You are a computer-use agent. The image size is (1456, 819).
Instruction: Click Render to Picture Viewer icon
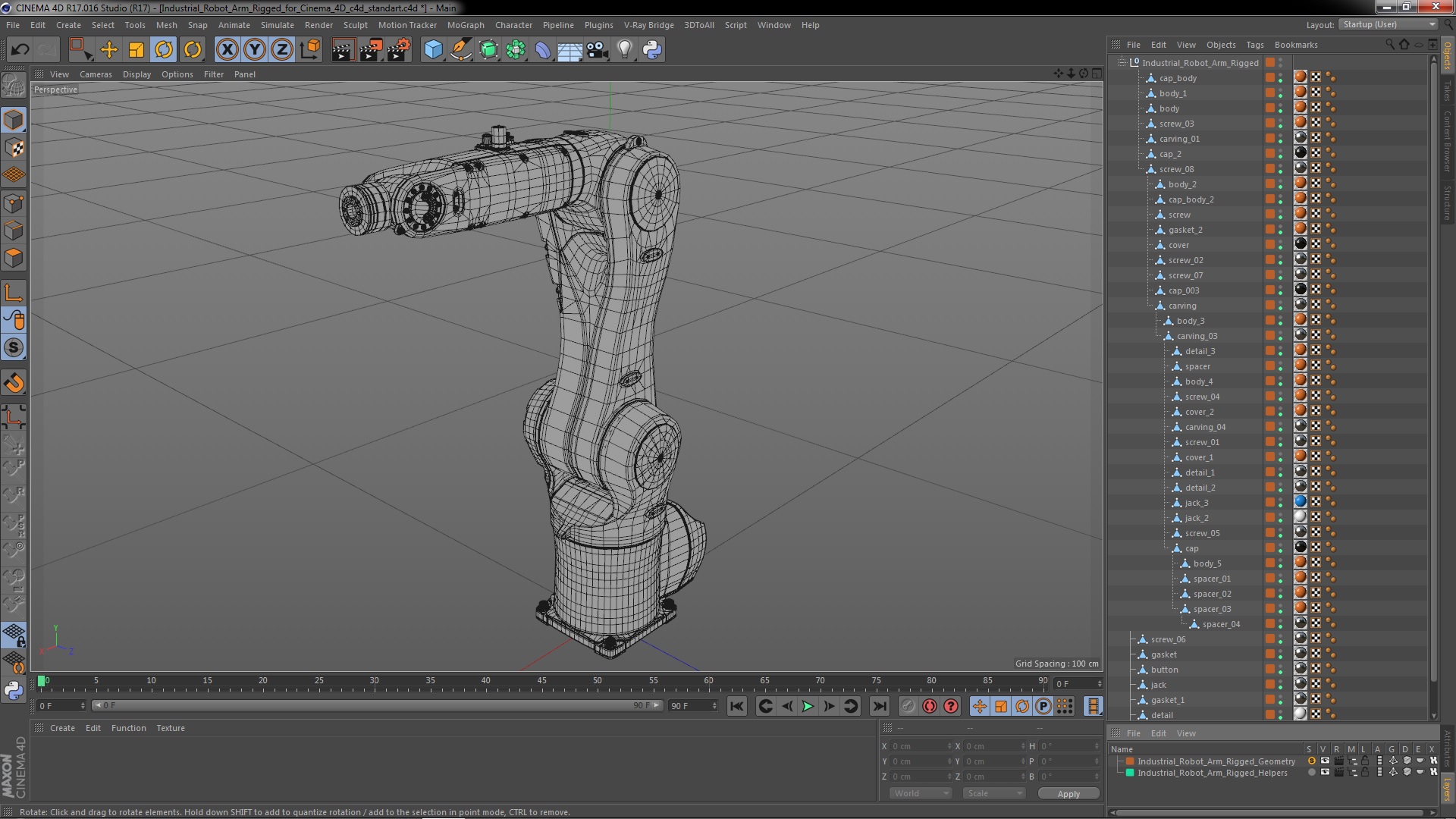[x=371, y=50]
